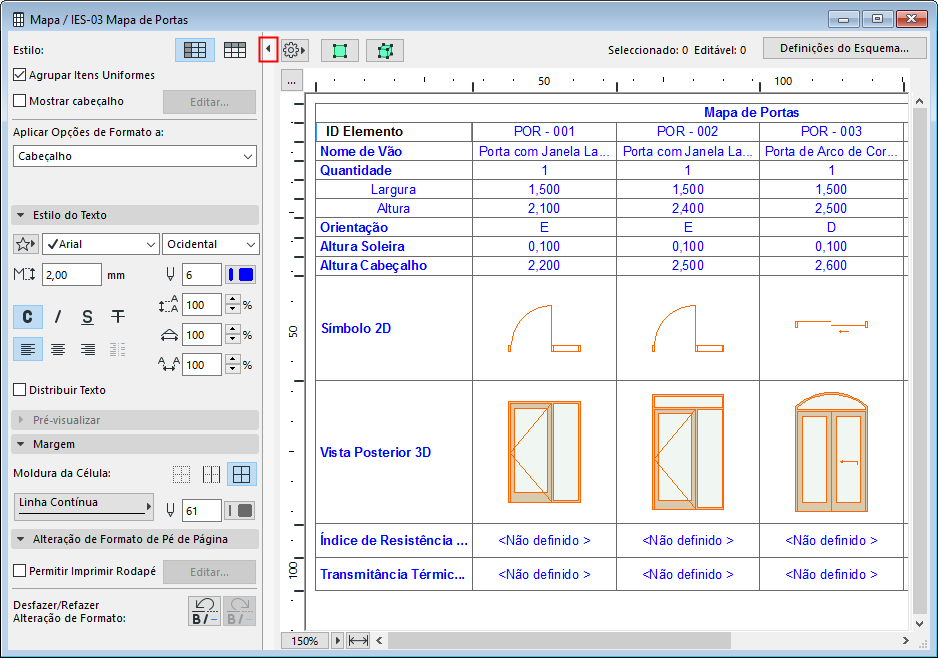This screenshot has height=658, width=938.
Task: Click the fit-width icon next to zoom
Action: [359, 640]
